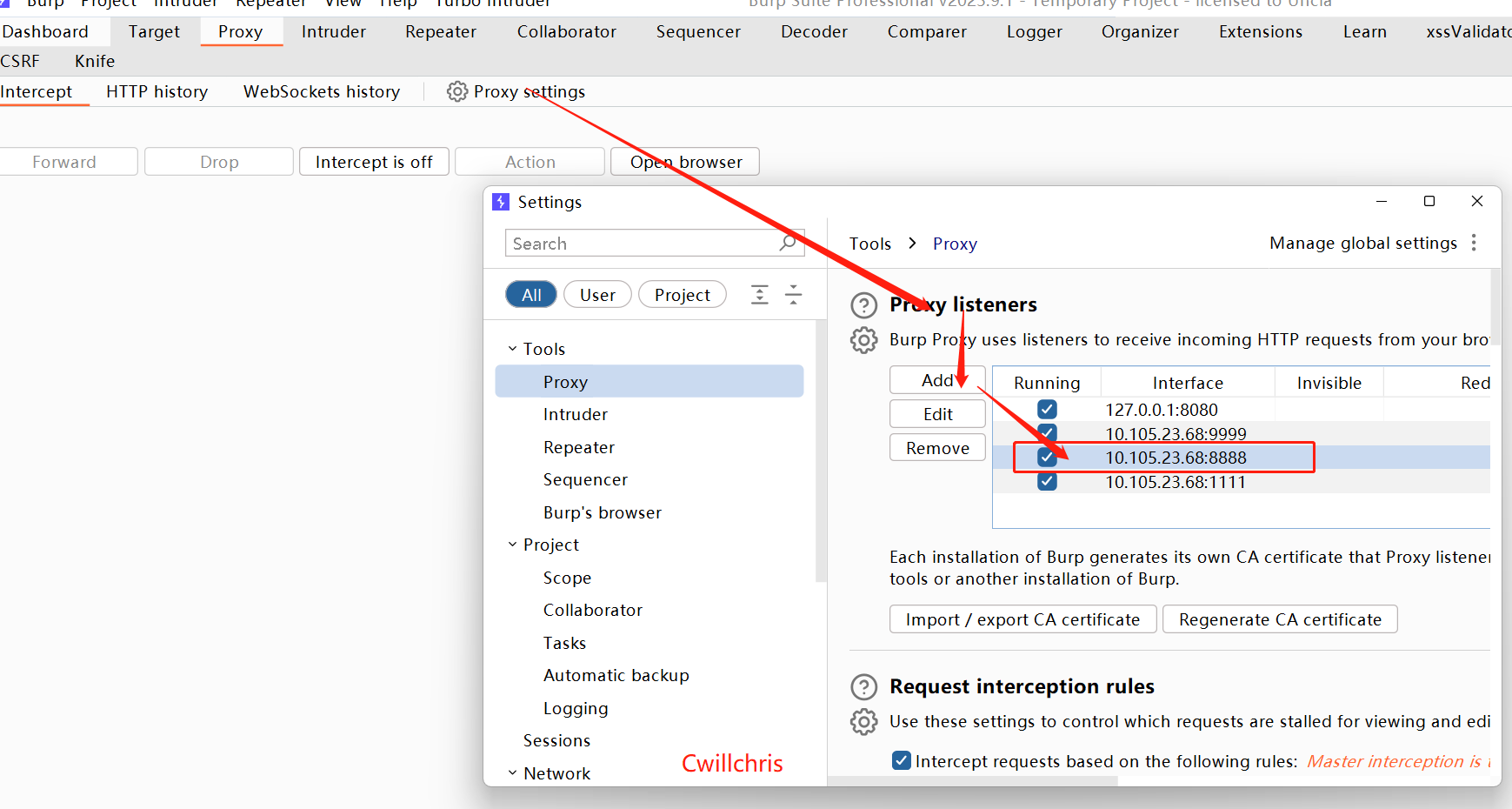Click the Invisible column header
The height and width of the screenshot is (809, 1512).
(1329, 383)
